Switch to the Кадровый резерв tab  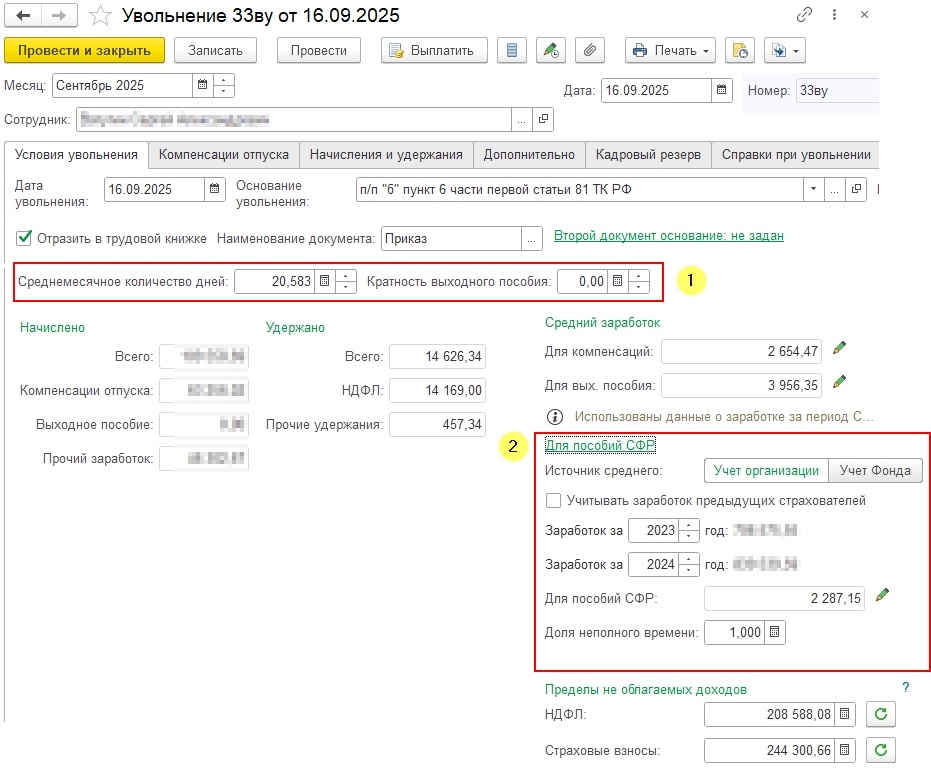[648, 154]
